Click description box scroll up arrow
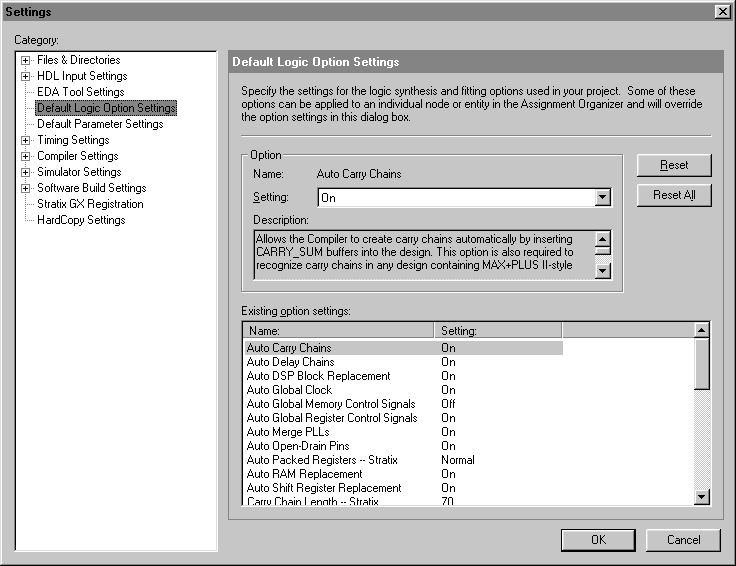This screenshot has height=566, width=736. (x=602, y=239)
